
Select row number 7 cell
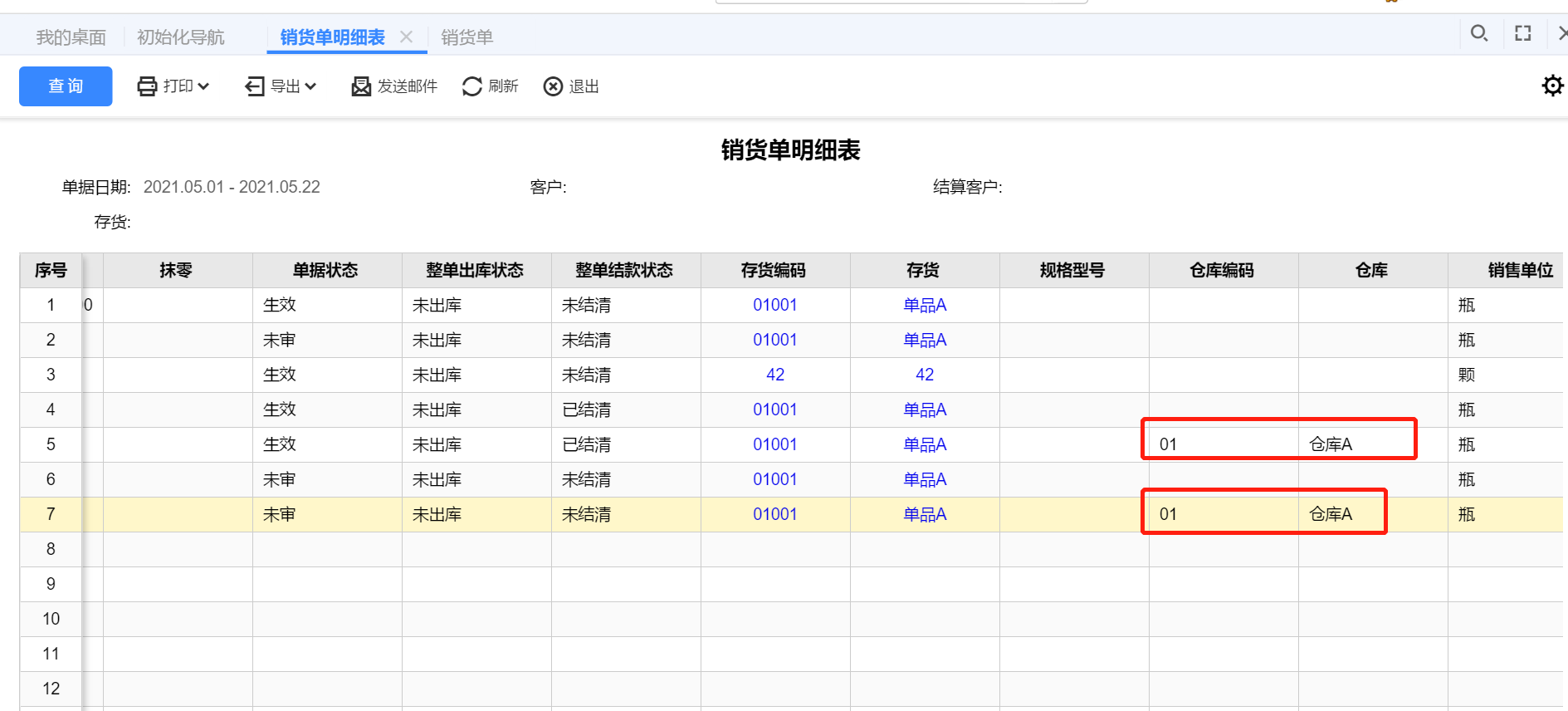(x=51, y=514)
